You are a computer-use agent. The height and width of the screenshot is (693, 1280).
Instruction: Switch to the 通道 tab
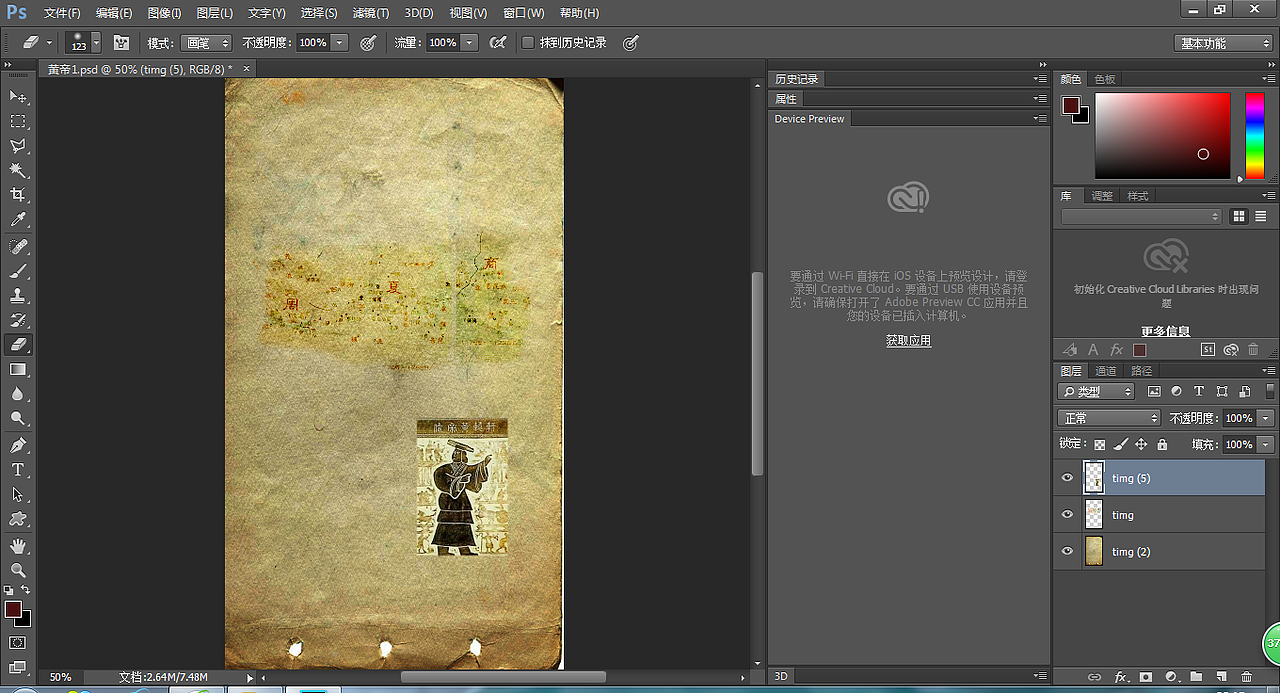1106,371
